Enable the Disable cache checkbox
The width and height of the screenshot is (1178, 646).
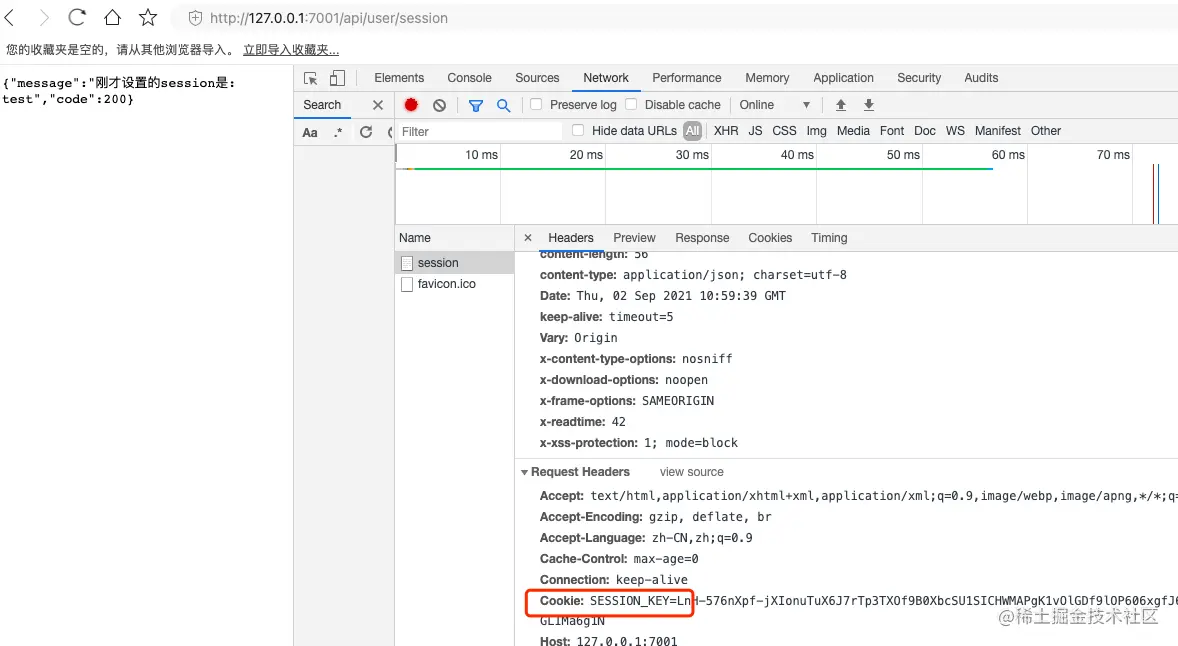tap(631, 104)
